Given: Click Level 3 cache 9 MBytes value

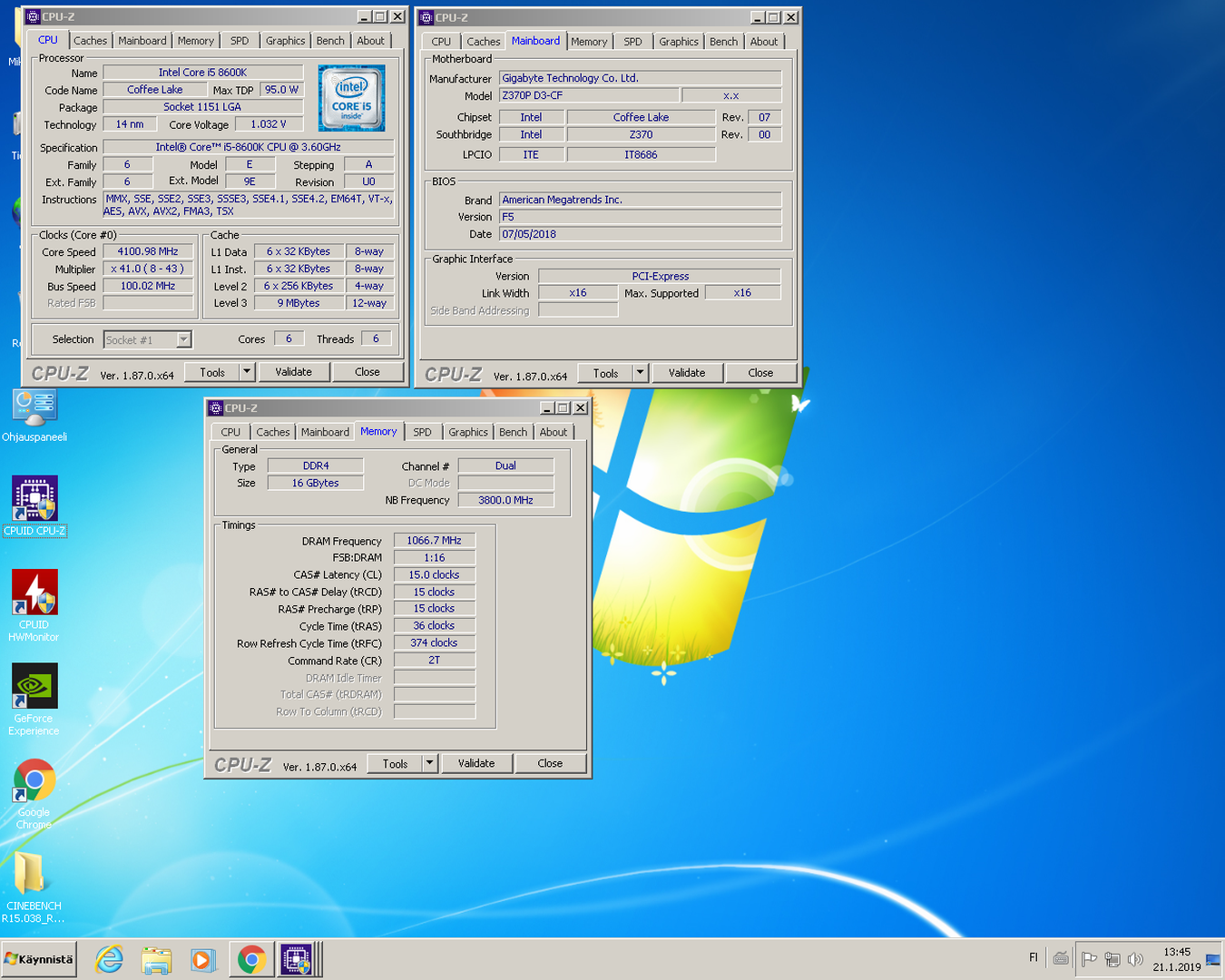Looking at the screenshot, I should point(299,303).
